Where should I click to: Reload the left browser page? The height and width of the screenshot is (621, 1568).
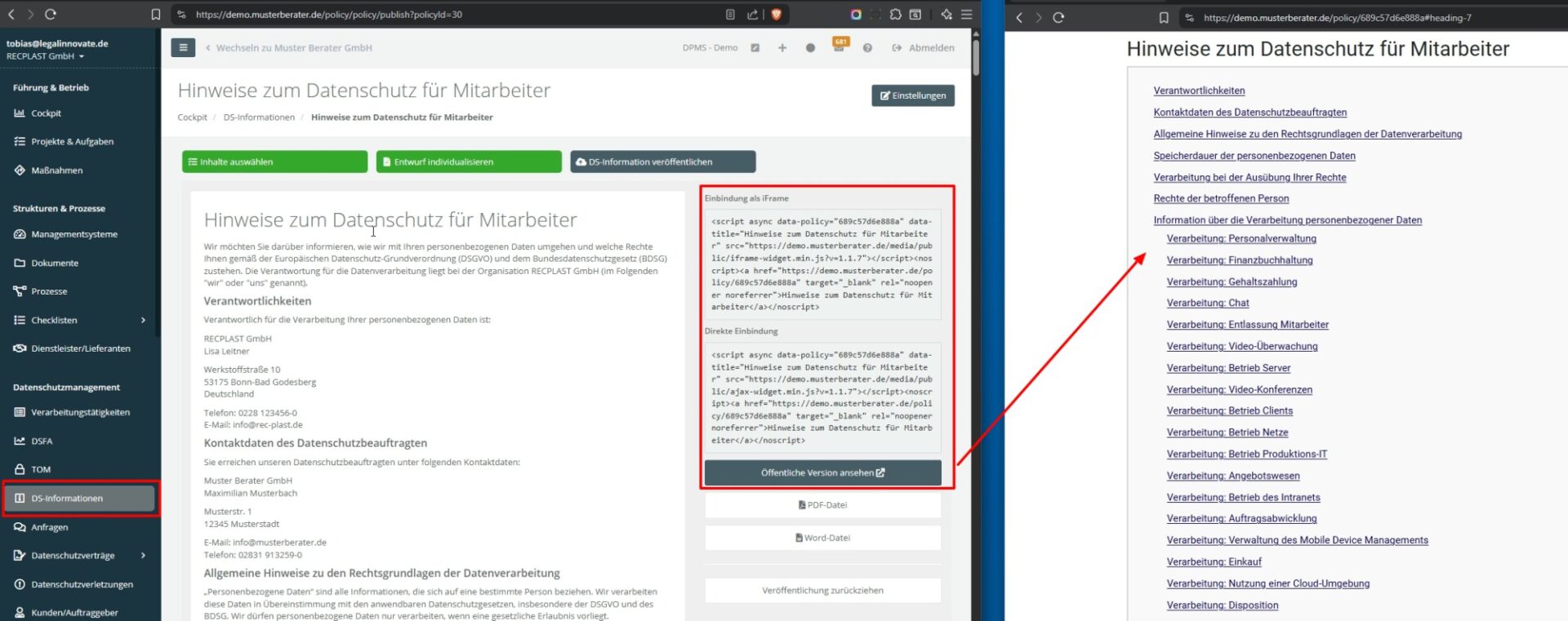(x=51, y=15)
